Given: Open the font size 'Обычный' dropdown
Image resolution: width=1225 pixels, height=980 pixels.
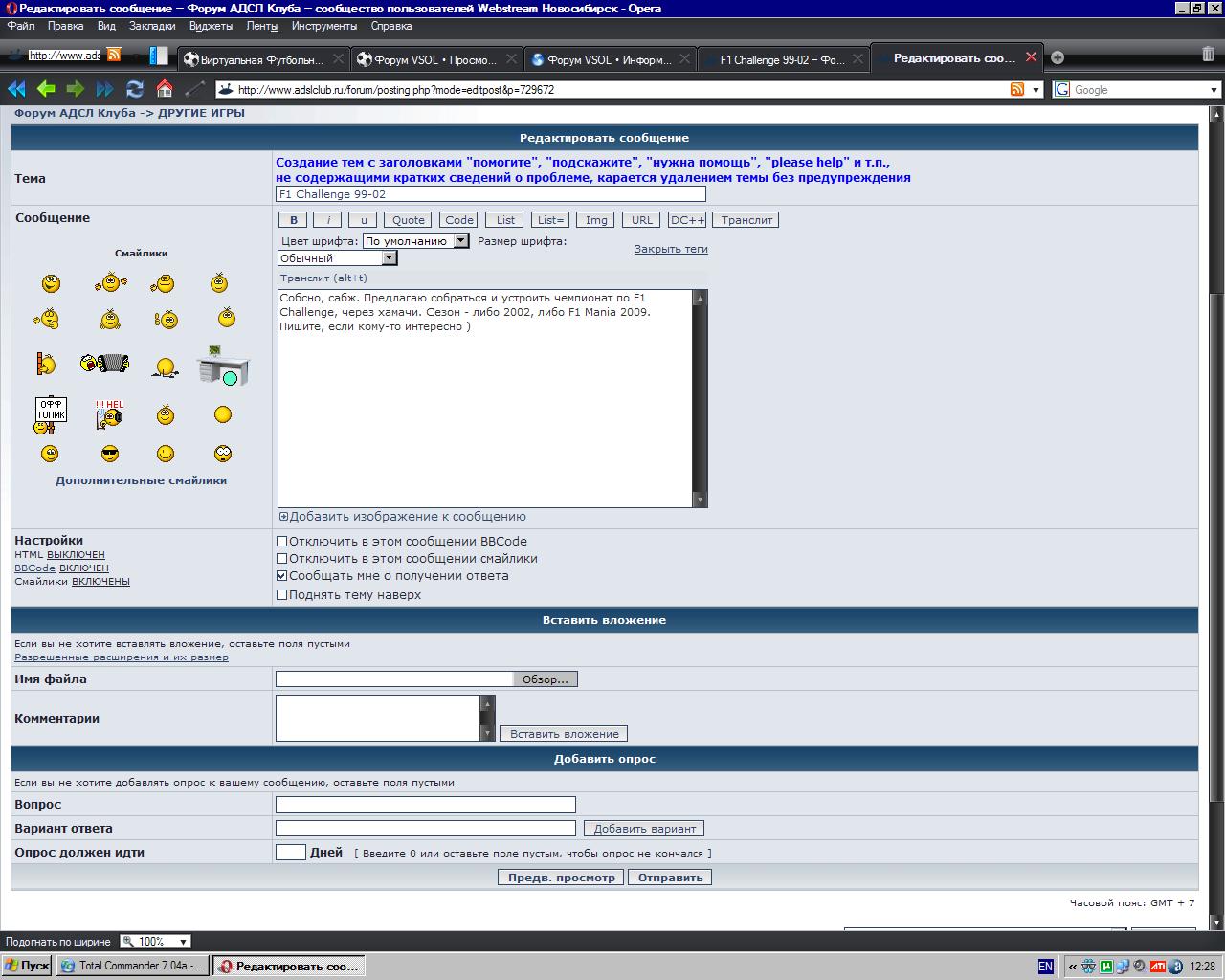Looking at the screenshot, I should click(389, 258).
